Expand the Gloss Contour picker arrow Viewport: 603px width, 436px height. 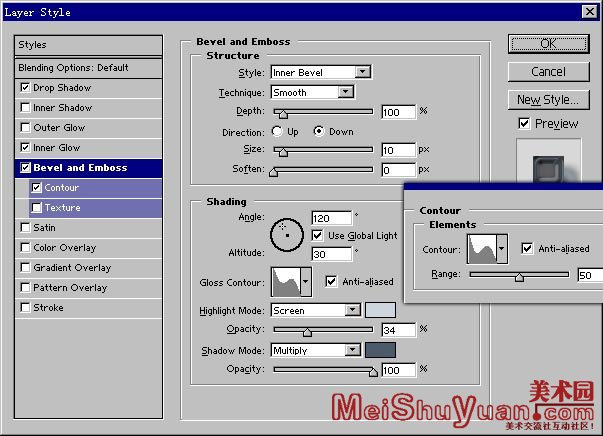pos(306,282)
